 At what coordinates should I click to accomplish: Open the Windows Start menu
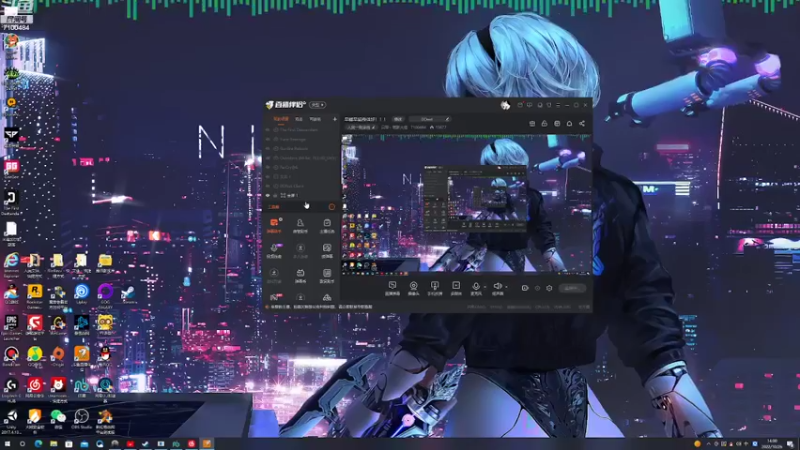tap(7, 444)
